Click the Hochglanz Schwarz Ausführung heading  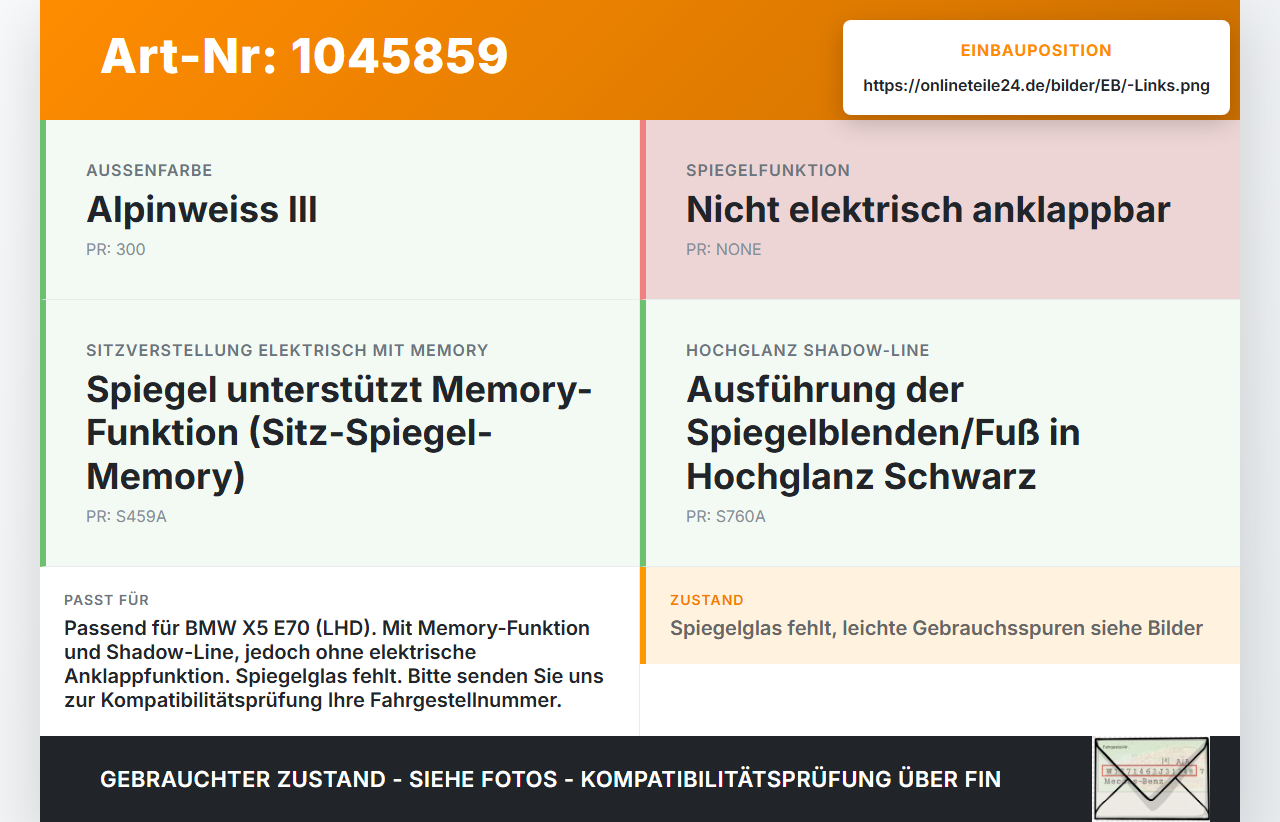[883, 432]
